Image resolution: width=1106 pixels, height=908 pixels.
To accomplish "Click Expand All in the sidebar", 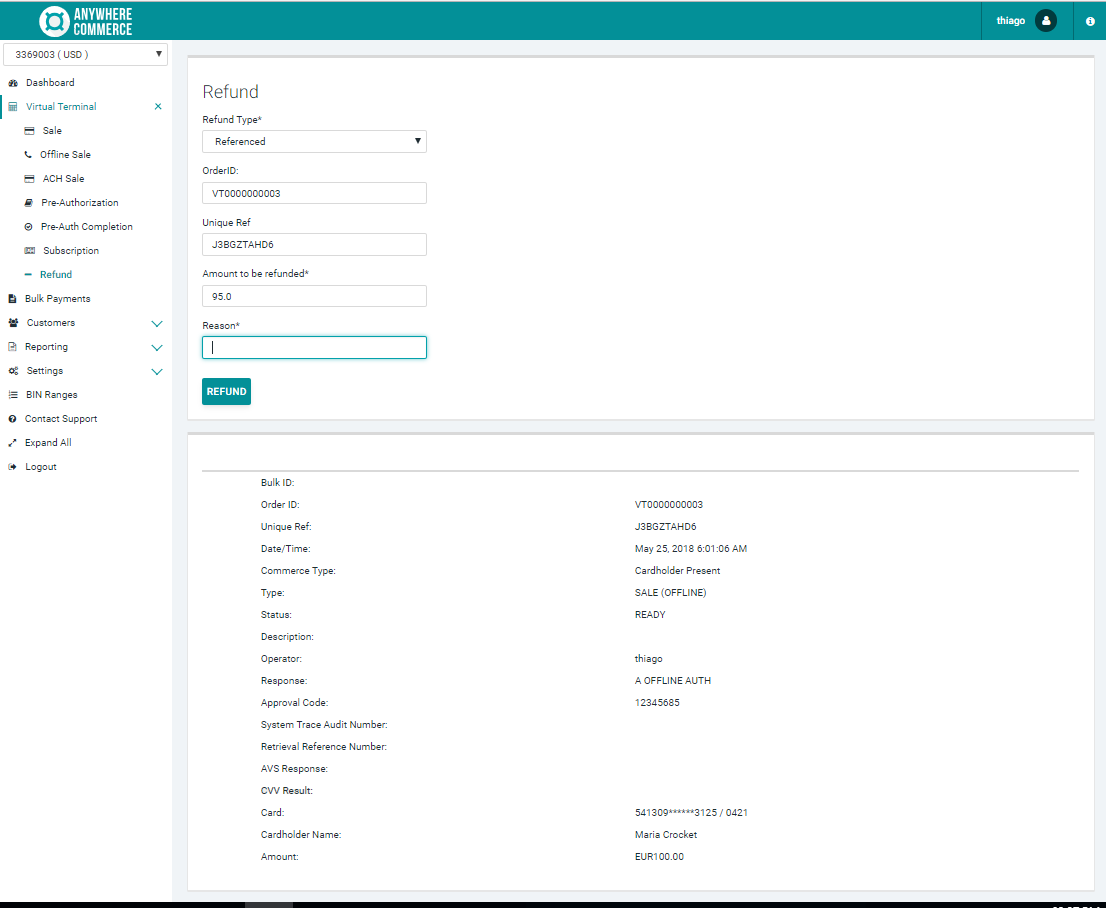I will click(48, 442).
